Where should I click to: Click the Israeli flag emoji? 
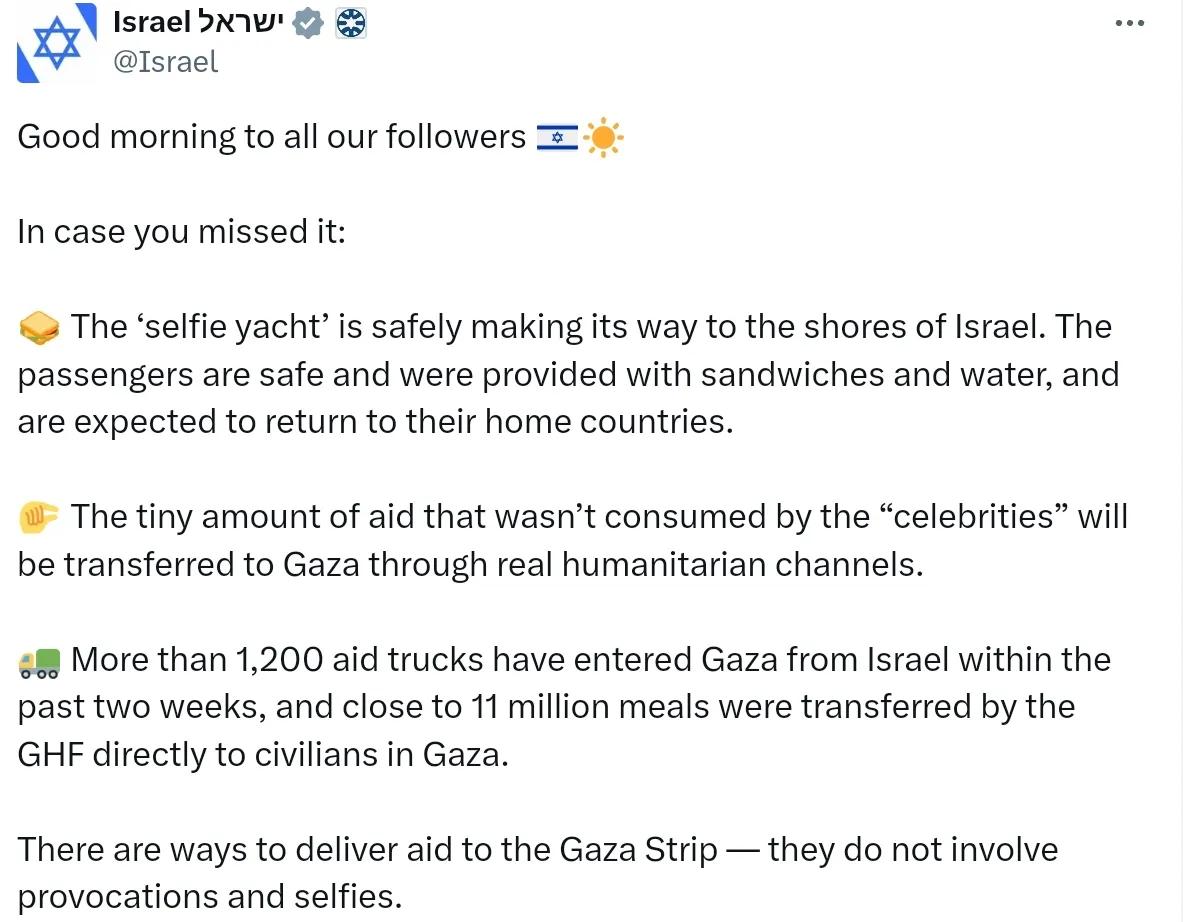[x=557, y=137]
